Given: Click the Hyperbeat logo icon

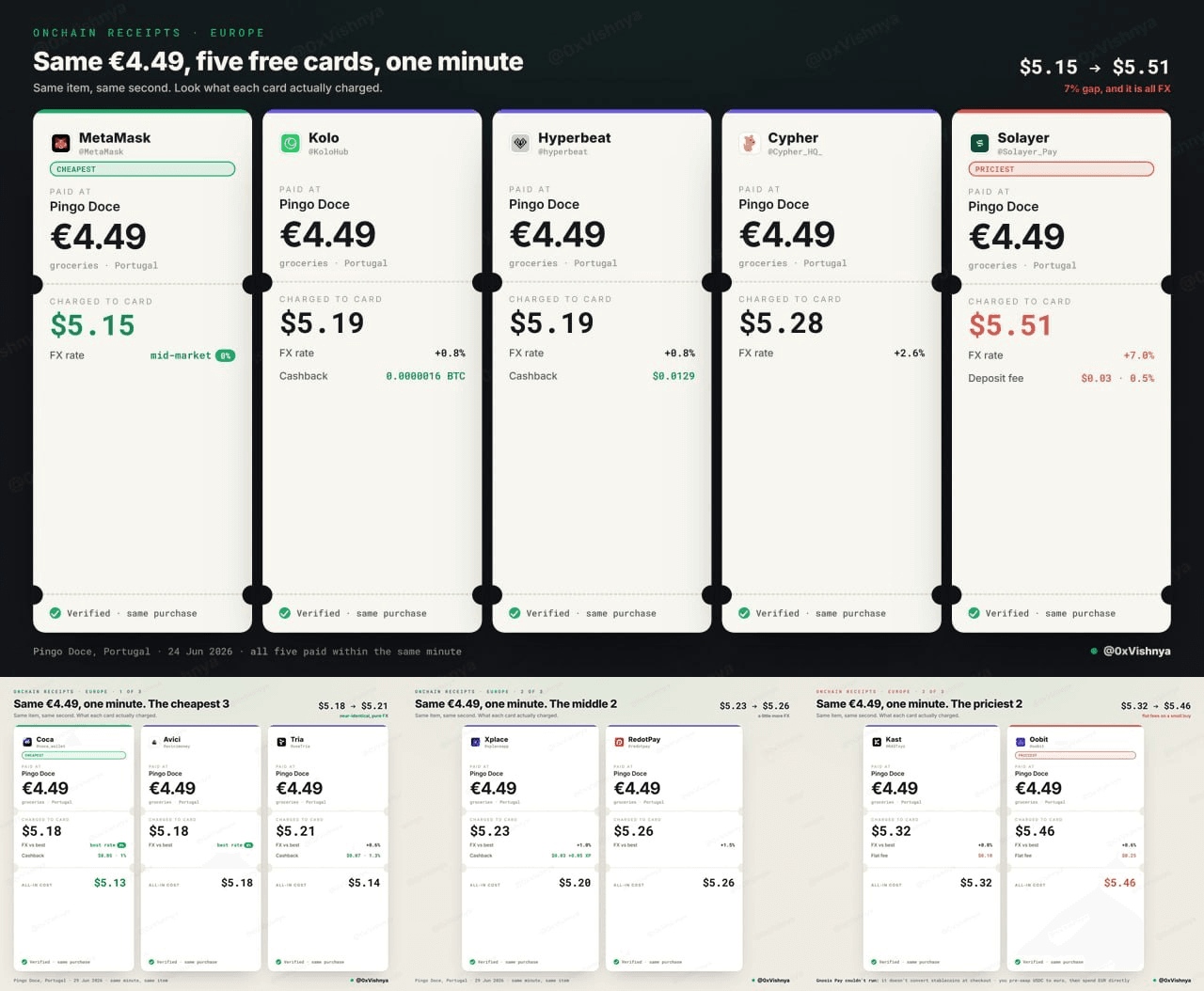Looking at the screenshot, I should (x=519, y=143).
